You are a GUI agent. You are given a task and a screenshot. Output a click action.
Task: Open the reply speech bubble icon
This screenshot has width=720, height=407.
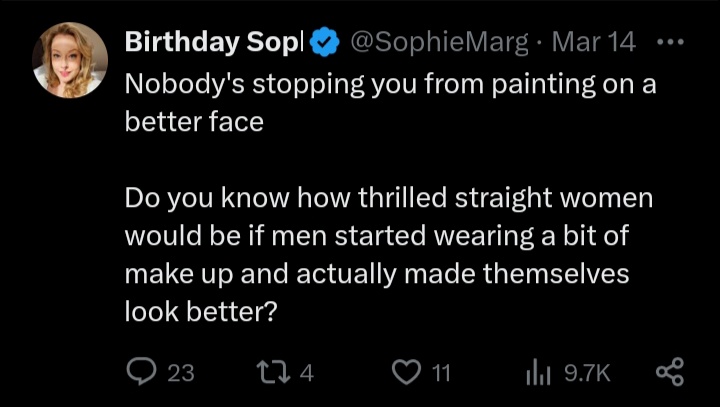coord(144,372)
